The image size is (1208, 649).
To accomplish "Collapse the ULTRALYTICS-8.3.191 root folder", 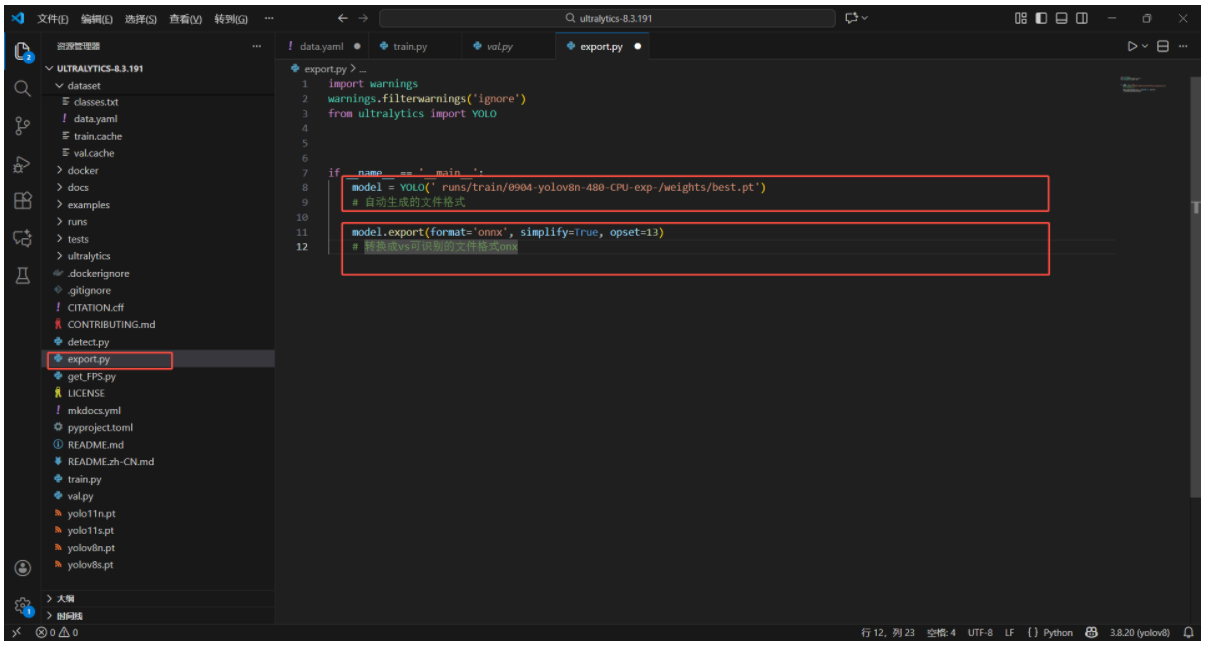I will [160, 68].
